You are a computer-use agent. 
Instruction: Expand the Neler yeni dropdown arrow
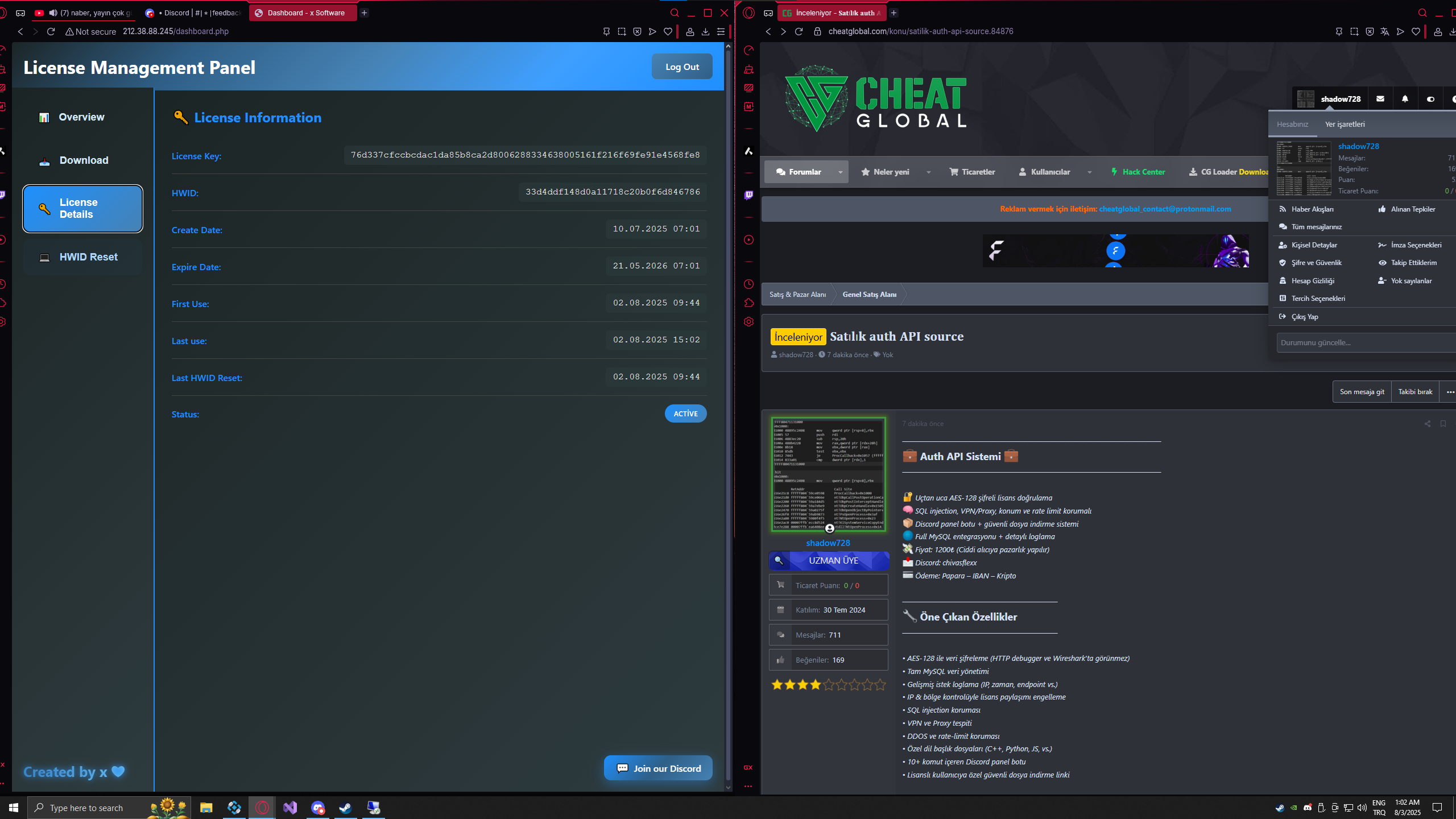pos(928,172)
